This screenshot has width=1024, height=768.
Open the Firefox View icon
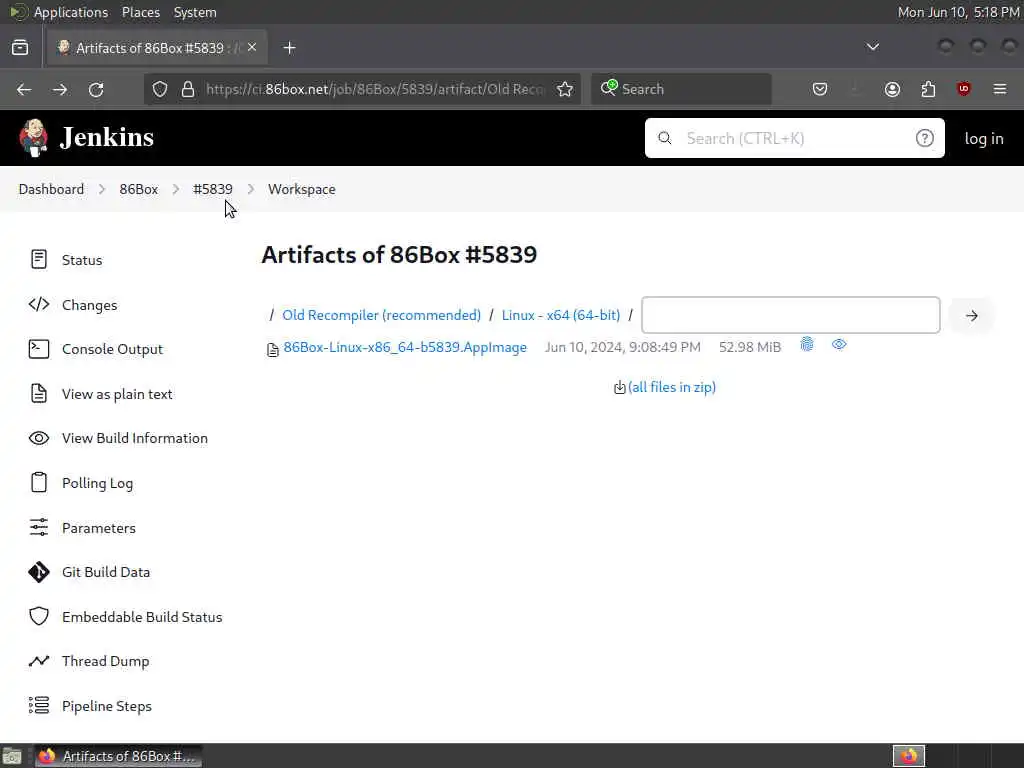pyautogui.click(x=20, y=47)
